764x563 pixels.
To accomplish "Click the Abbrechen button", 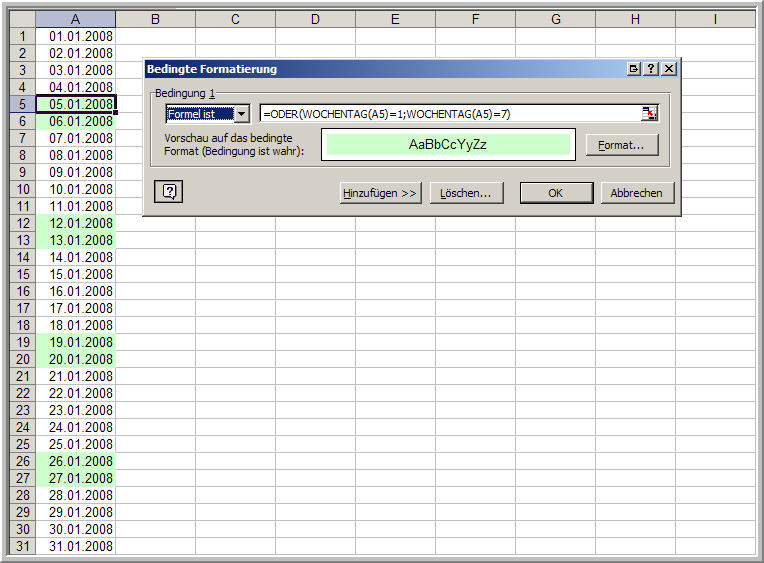I will [x=637, y=193].
